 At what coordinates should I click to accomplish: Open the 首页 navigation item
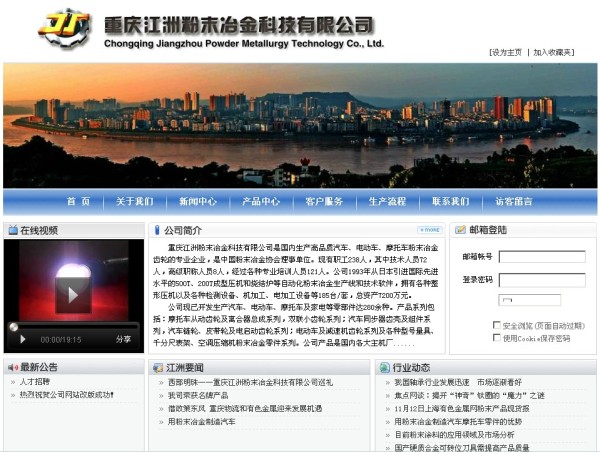[78, 201]
